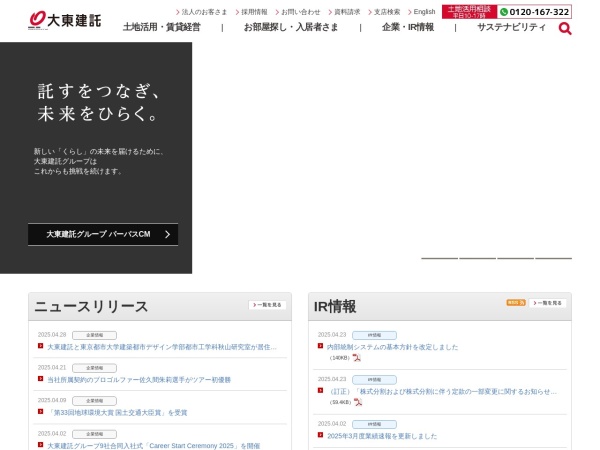Viewport: 600px width, 450px height.
Task: Go to 法人のお客さま link
Action: [x=201, y=12]
